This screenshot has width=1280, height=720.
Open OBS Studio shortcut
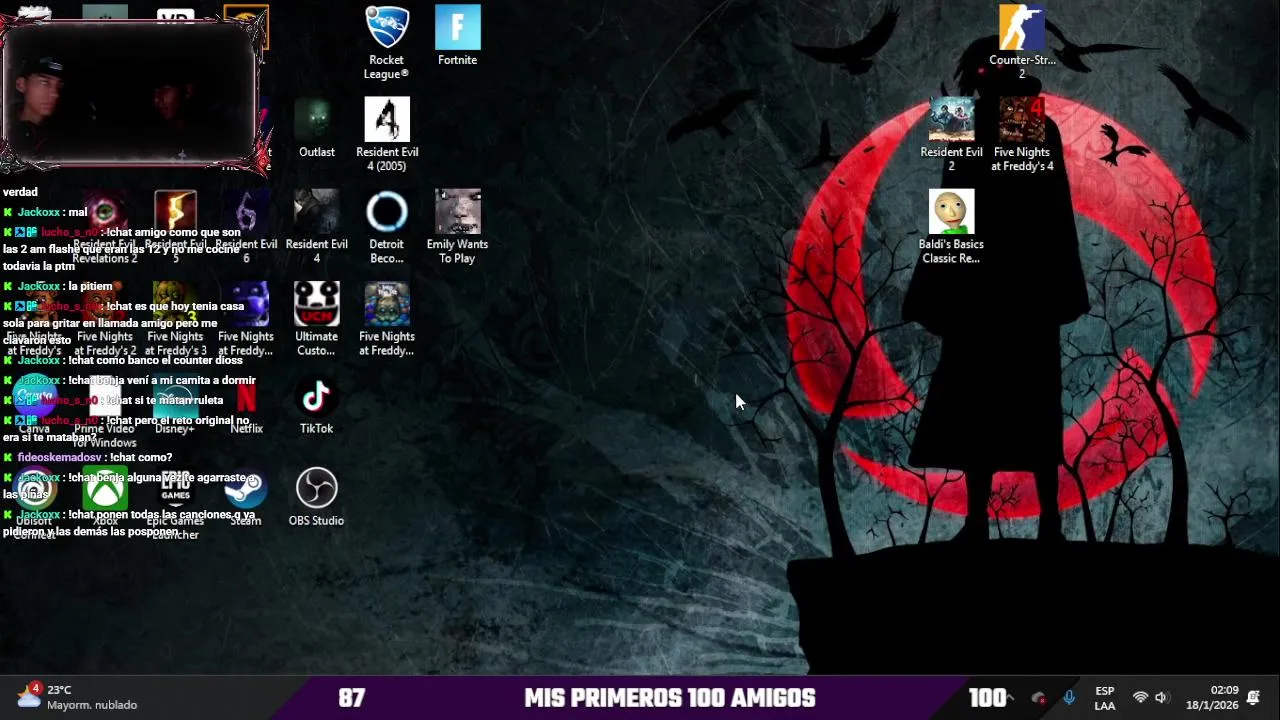point(317,497)
